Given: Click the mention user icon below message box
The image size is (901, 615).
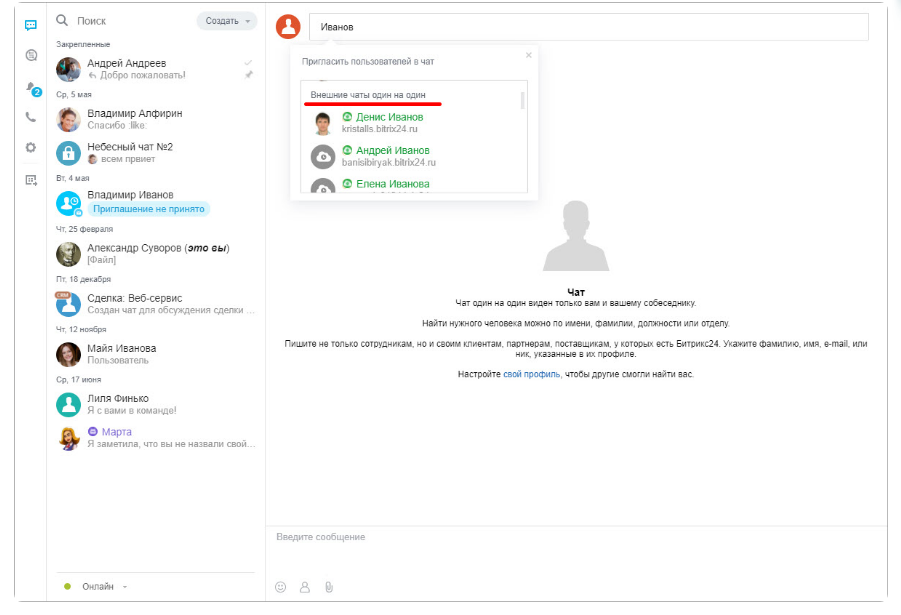Looking at the screenshot, I should (x=304, y=587).
